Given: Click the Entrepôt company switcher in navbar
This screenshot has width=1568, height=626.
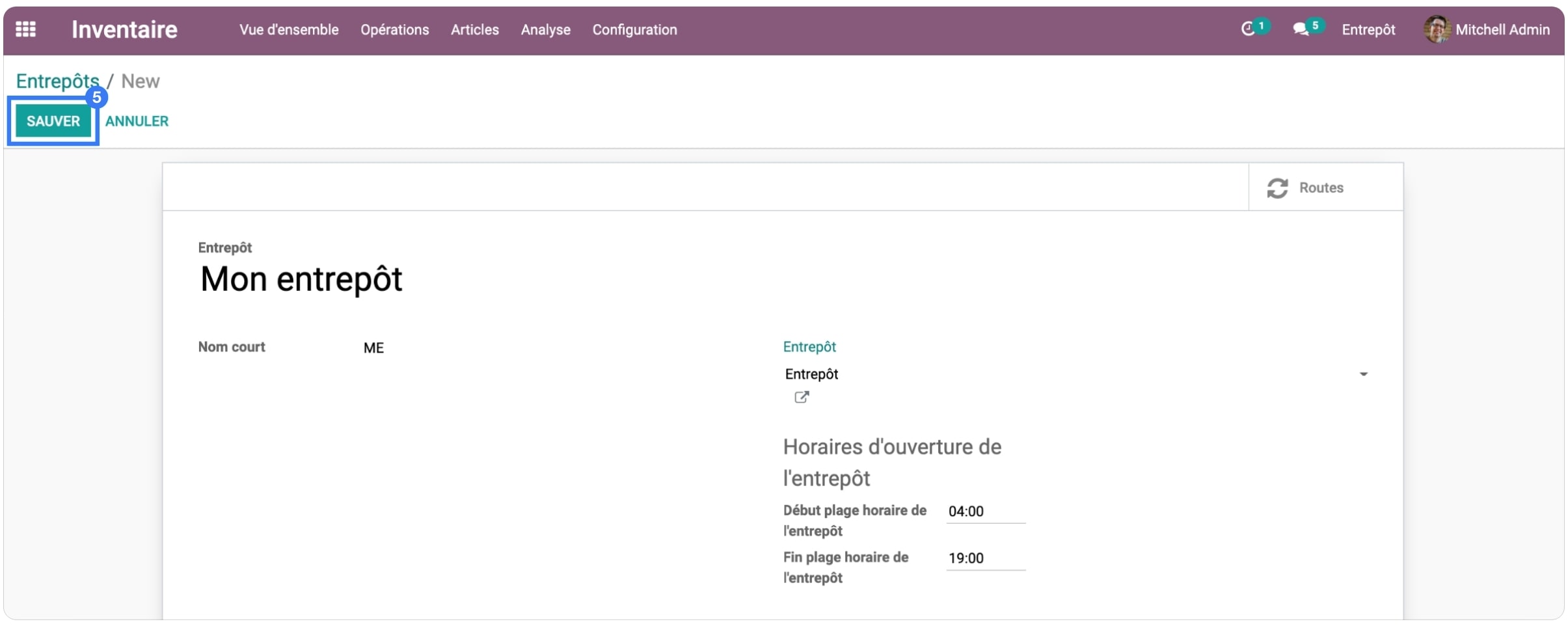Looking at the screenshot, I should 1368,29.
